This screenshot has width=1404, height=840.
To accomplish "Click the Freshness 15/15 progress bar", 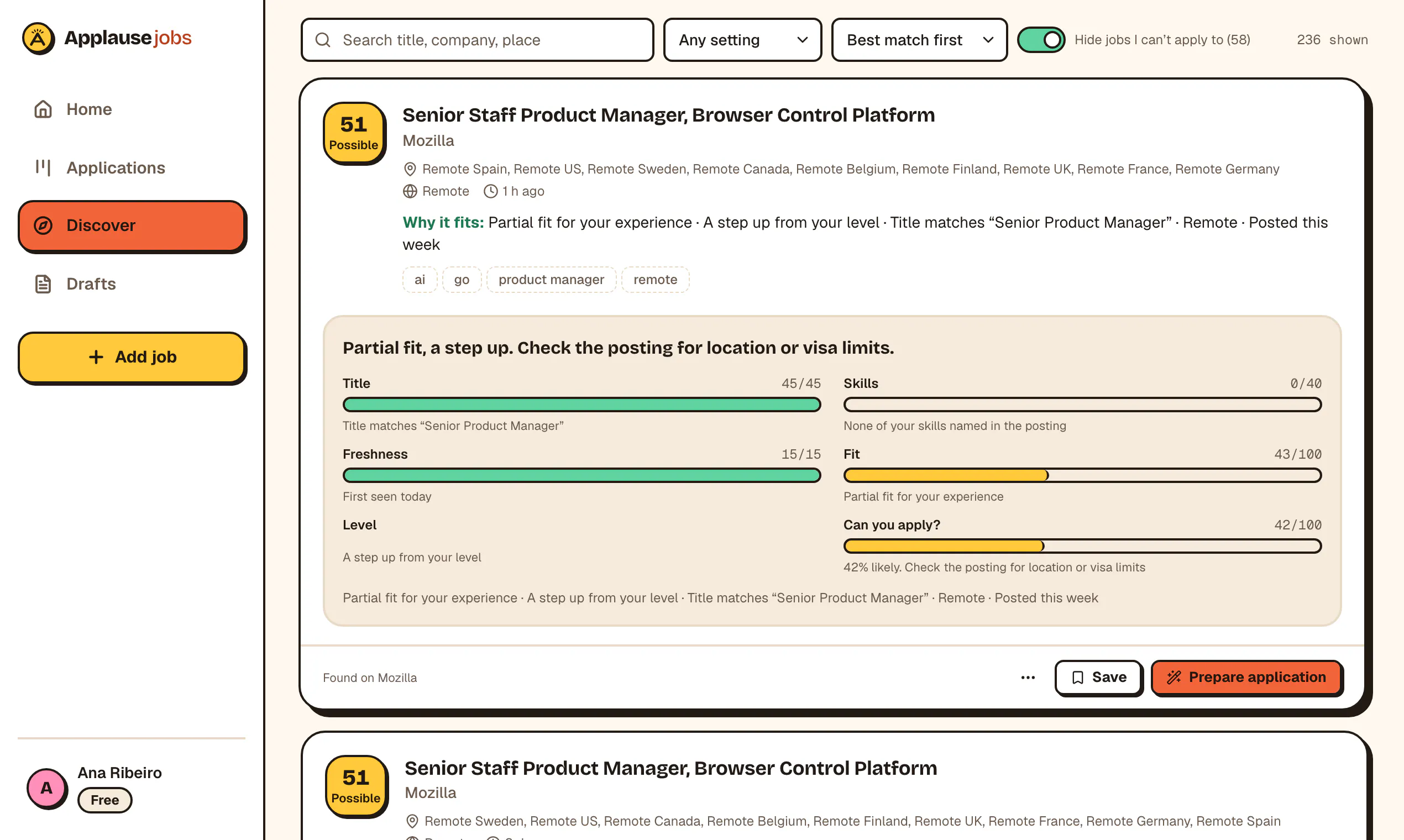I will pyautogui.click(x=581, y=475).
